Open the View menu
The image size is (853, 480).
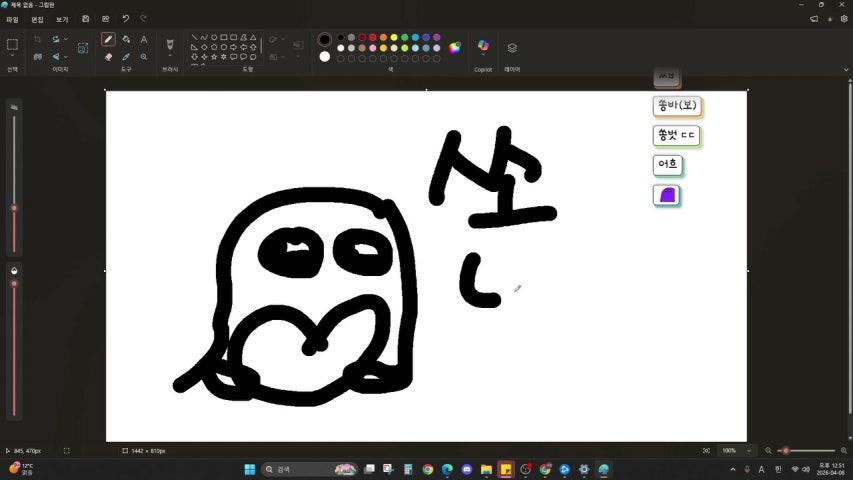[x=62, y=20]
